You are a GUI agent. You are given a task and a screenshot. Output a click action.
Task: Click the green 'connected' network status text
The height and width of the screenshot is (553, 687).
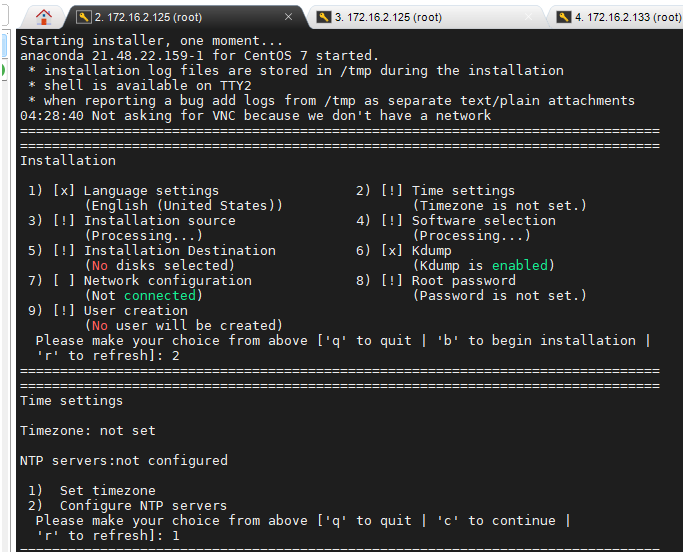[160, 296]
